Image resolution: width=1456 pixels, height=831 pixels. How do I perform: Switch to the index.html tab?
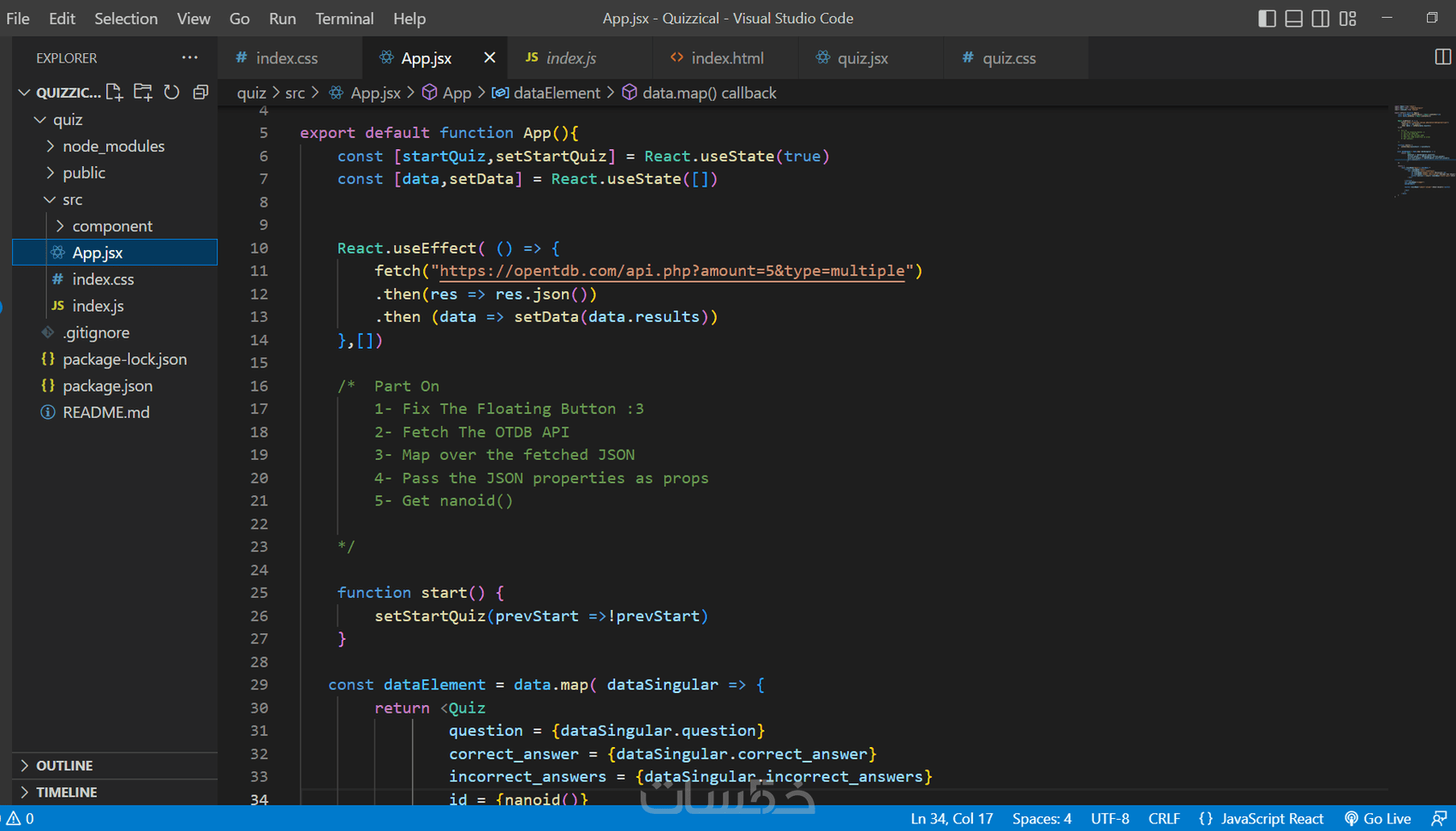[x=725, y=57]
